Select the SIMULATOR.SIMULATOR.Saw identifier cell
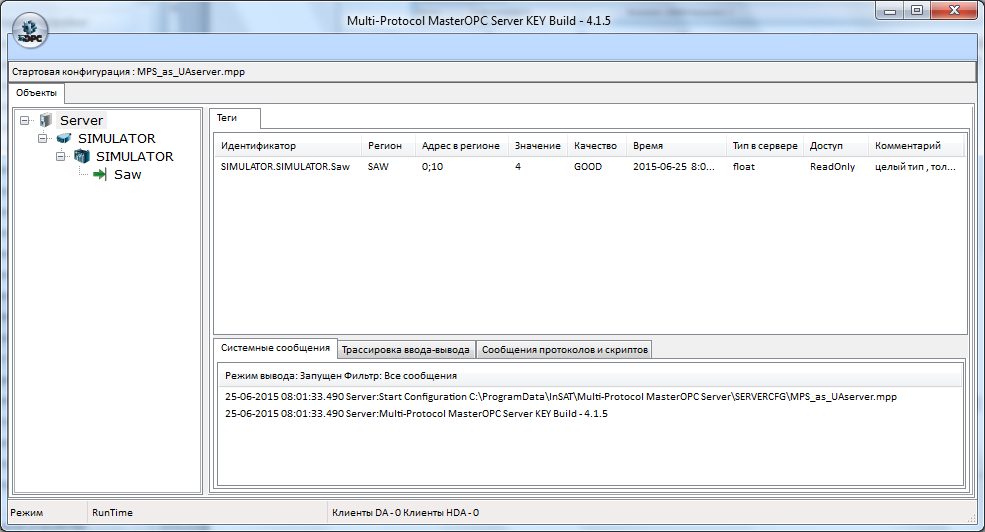The width and height of the screenshot is (985, 532). pyautogui.click(x=285, y=166)
